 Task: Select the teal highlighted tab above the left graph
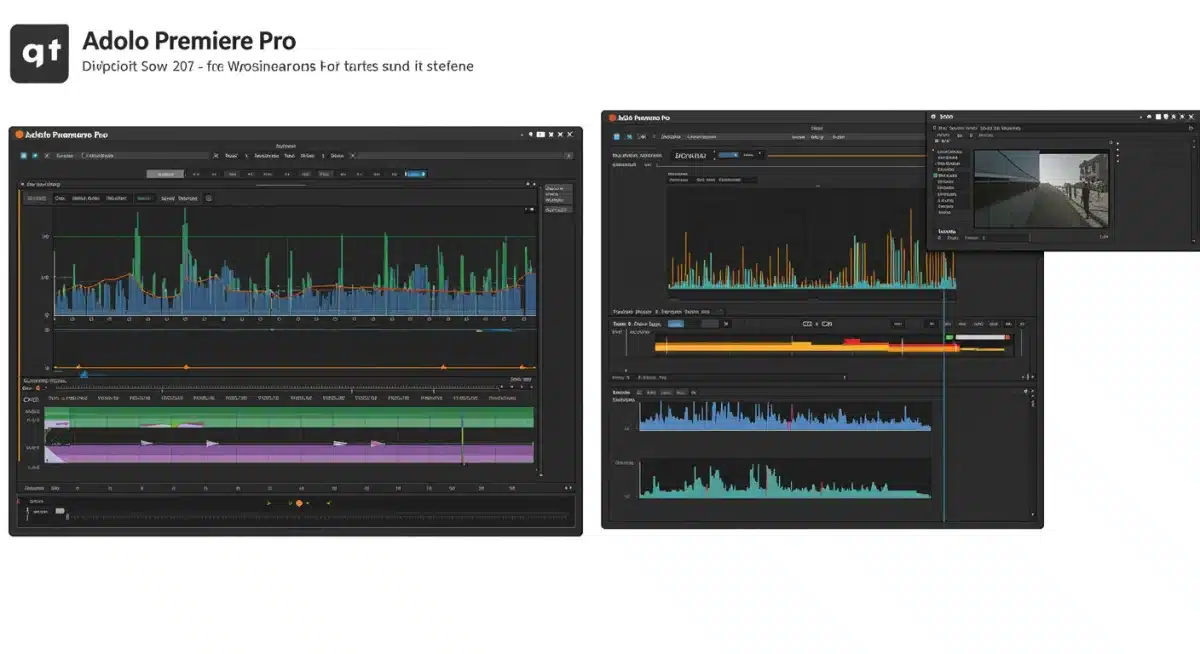(x=144, y=199)
